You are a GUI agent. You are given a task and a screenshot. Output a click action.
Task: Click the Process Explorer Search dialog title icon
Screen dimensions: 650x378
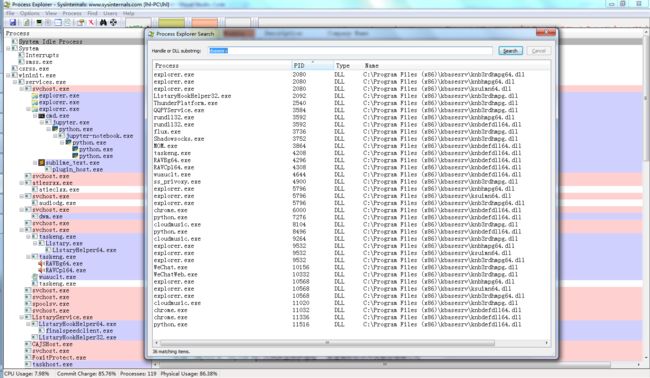tap(151, 34)
